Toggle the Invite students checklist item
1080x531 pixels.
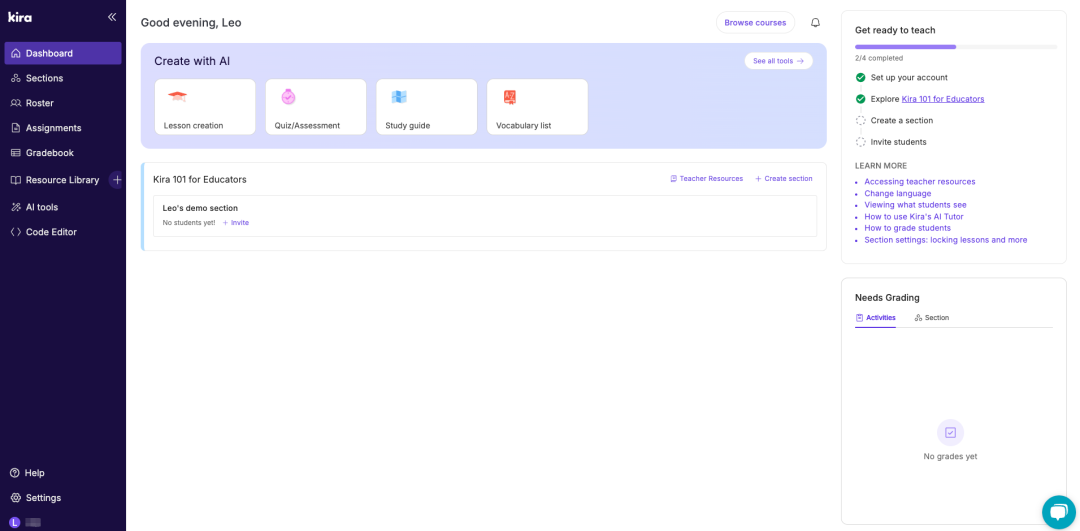(x=861, y=142)
